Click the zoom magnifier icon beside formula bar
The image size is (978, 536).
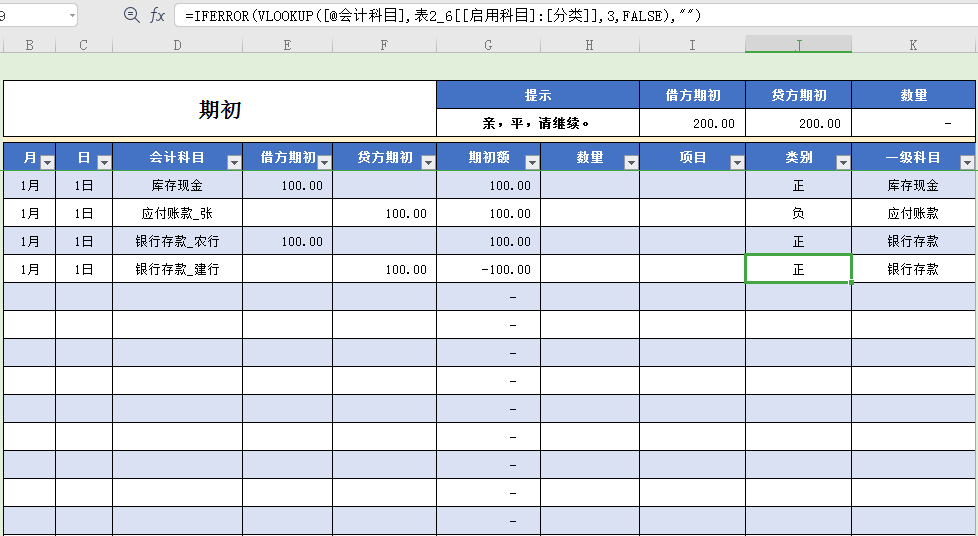click(x=132, y=15)
